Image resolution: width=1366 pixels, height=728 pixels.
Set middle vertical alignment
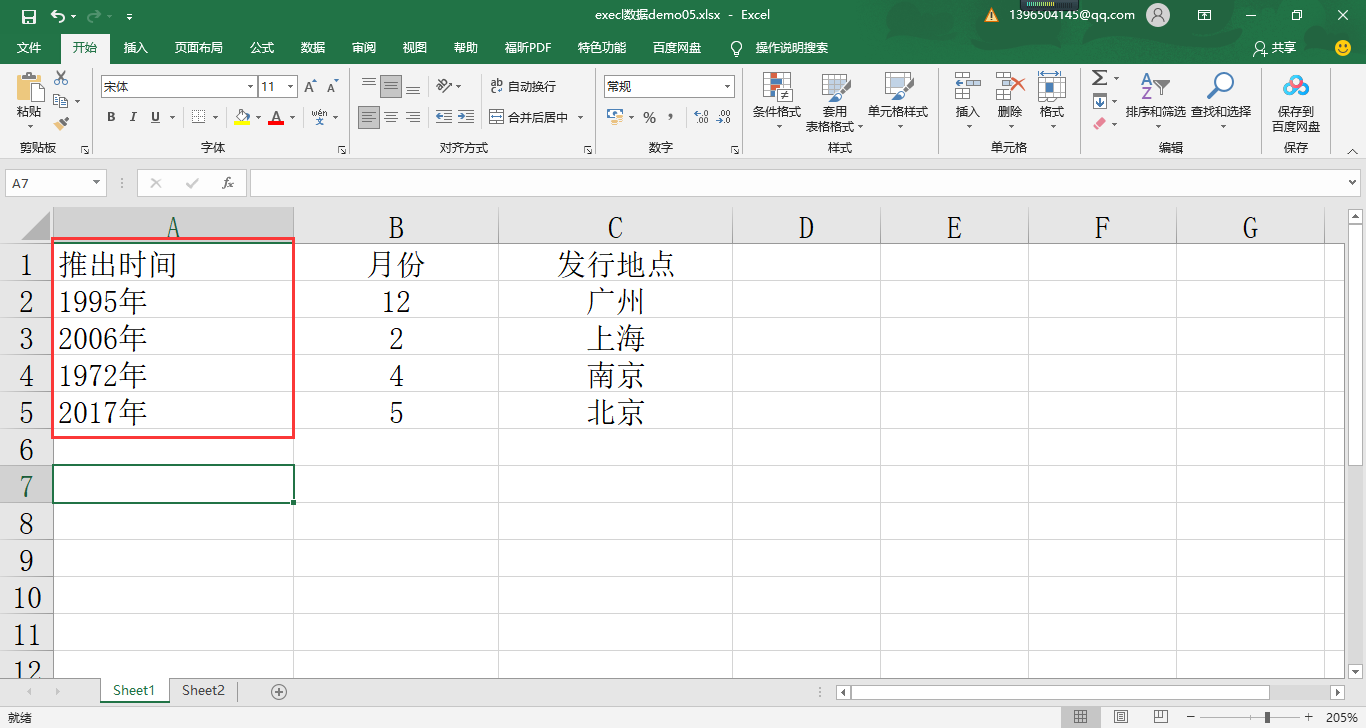[x=391, y=86]
